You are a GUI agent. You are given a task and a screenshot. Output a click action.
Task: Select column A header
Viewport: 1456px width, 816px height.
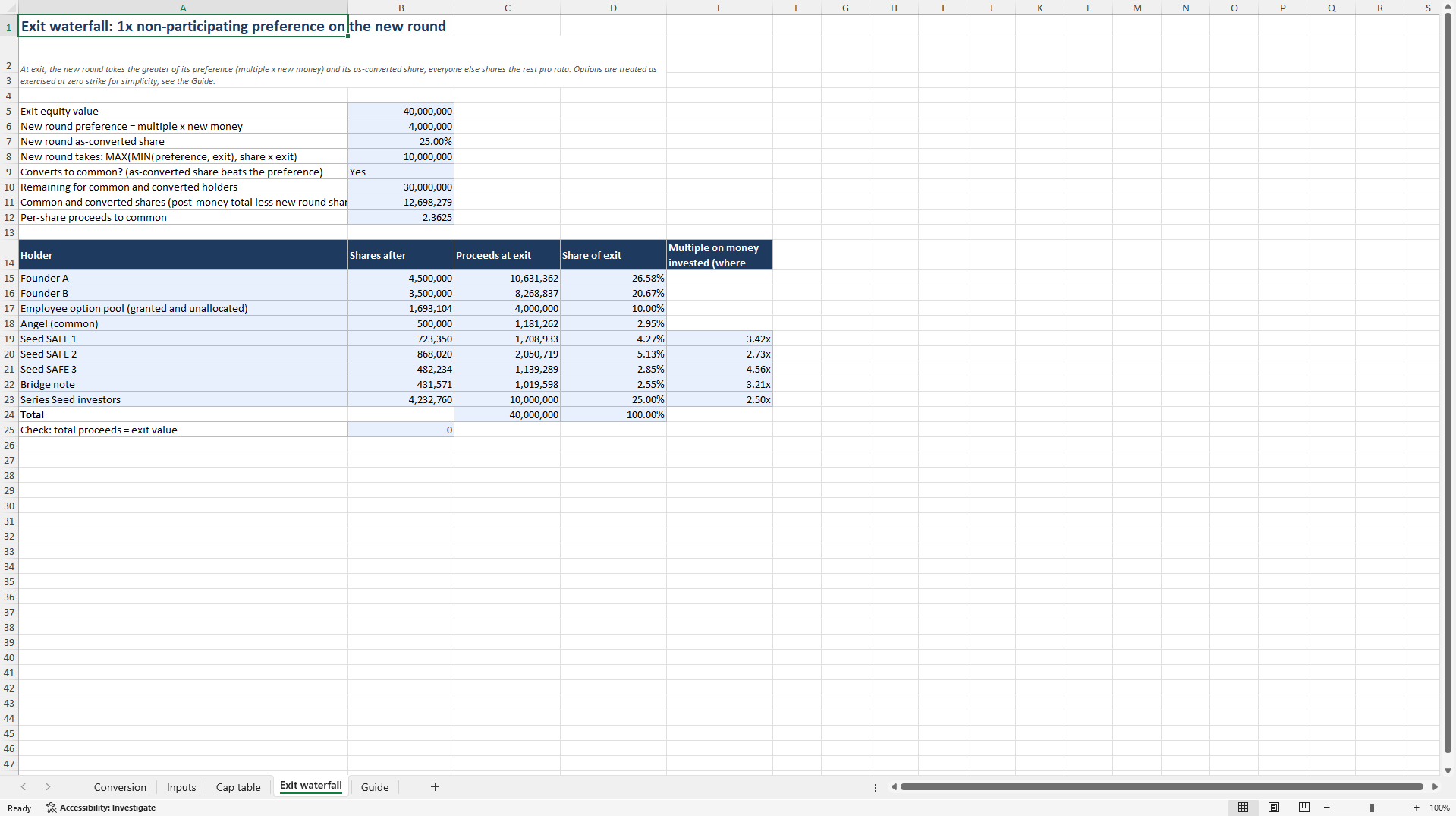pyautogui.click(x=183, y=8)
